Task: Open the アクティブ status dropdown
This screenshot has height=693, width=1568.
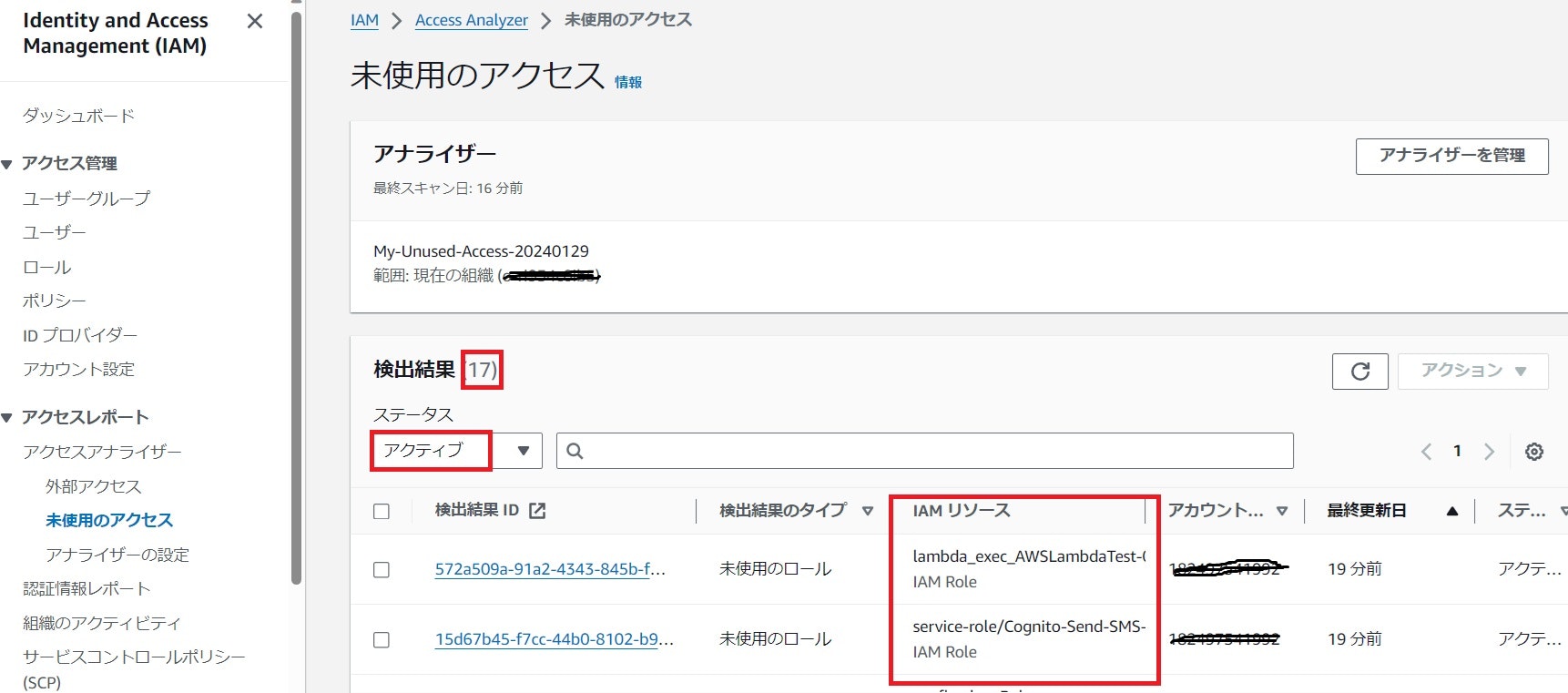Action: click(457, 451)
